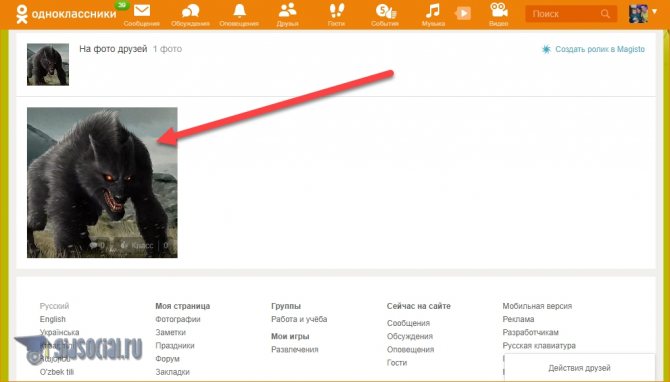Screen dimensions: 670x382
Task: Expand the Действия друзей panel
Action: [579, 367]
